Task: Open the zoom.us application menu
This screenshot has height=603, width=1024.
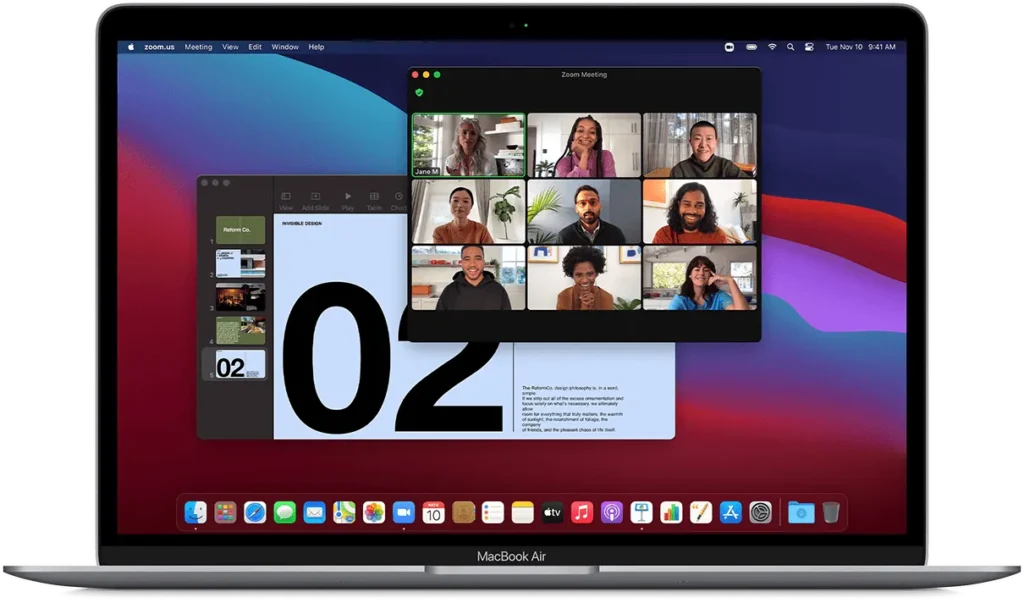Action: click(159, 47)
